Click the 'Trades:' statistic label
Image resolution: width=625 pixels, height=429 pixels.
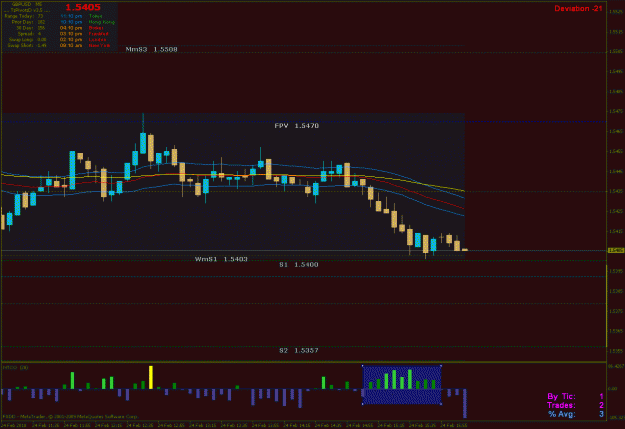pyautogui.click(x=561, y=405)
